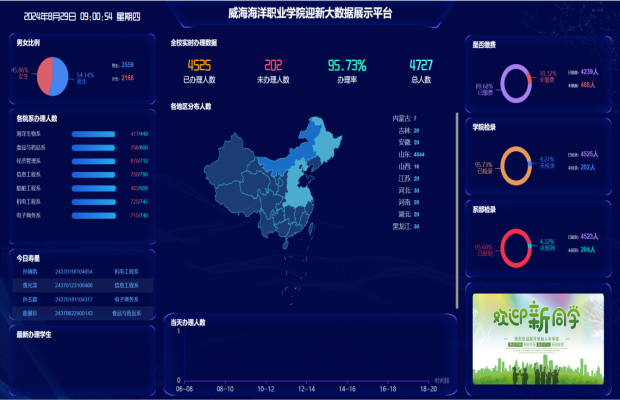Click the vertical scrollbar beside the region list
Viewport: 620px width, 400px height.
pos(456,200)
